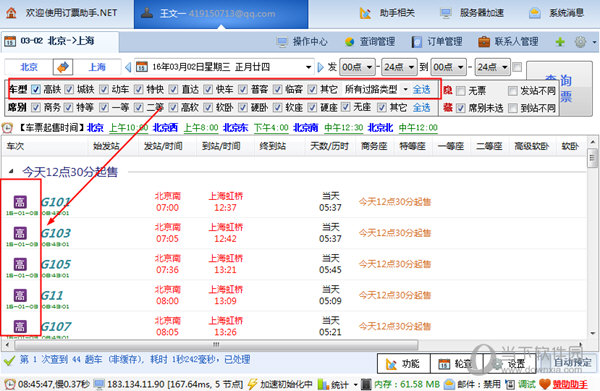Viewport: 600px width, 391px height.
Task: Click the 北京 departure station field
Action: pos(29,67)
